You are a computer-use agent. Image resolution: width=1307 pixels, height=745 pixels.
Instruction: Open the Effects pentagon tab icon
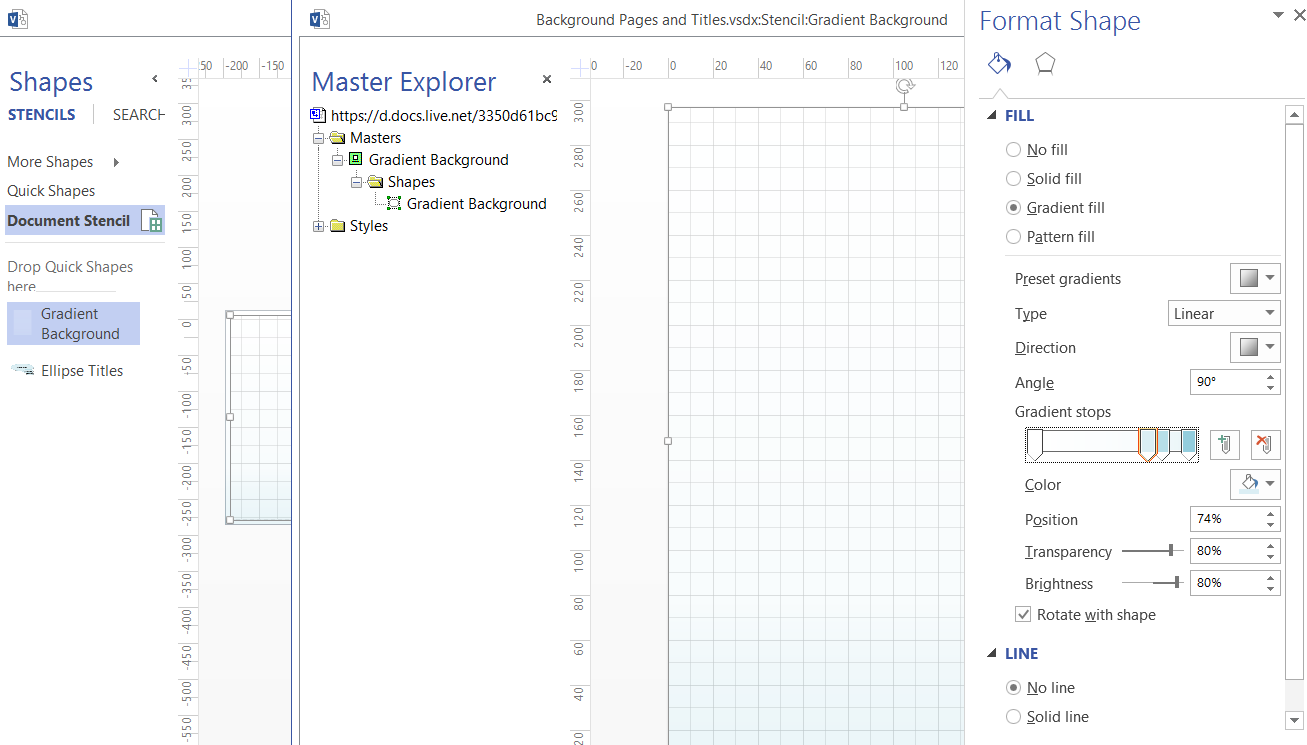click(x=1045, y=64)
